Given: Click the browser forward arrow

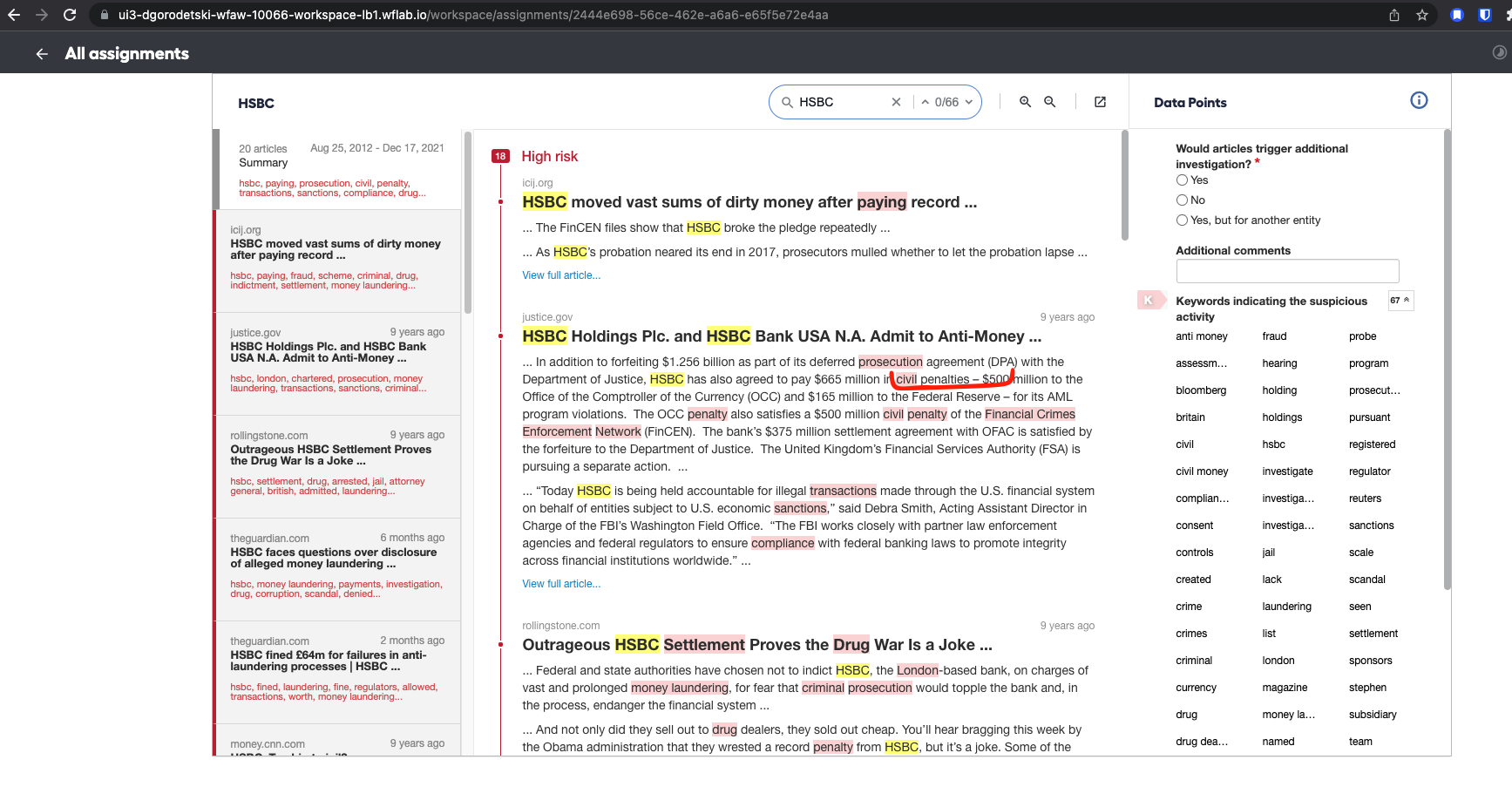Looking at the screenshot, I should pos(42,15).
